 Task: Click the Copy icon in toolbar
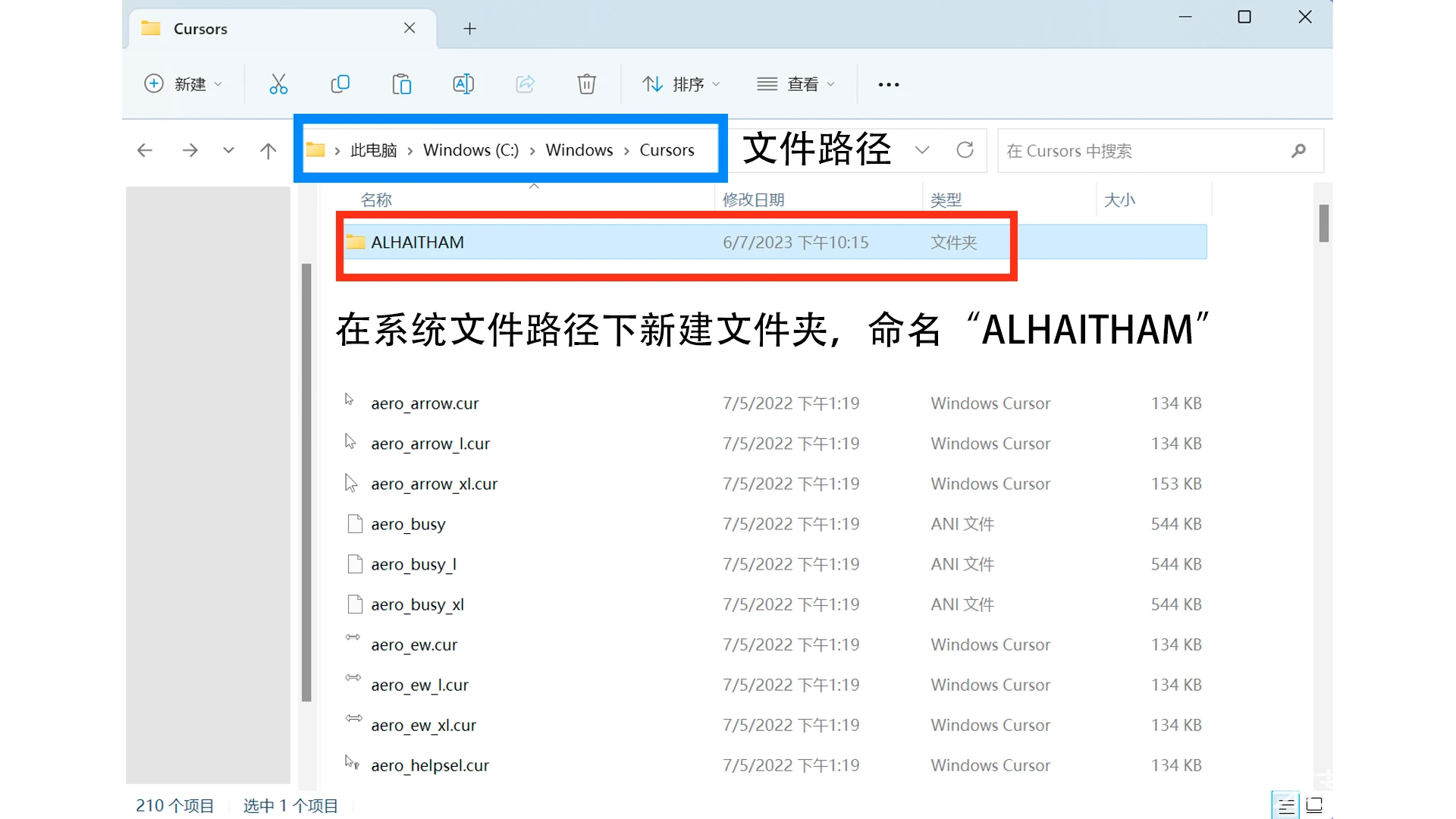(x=340, y=84)
